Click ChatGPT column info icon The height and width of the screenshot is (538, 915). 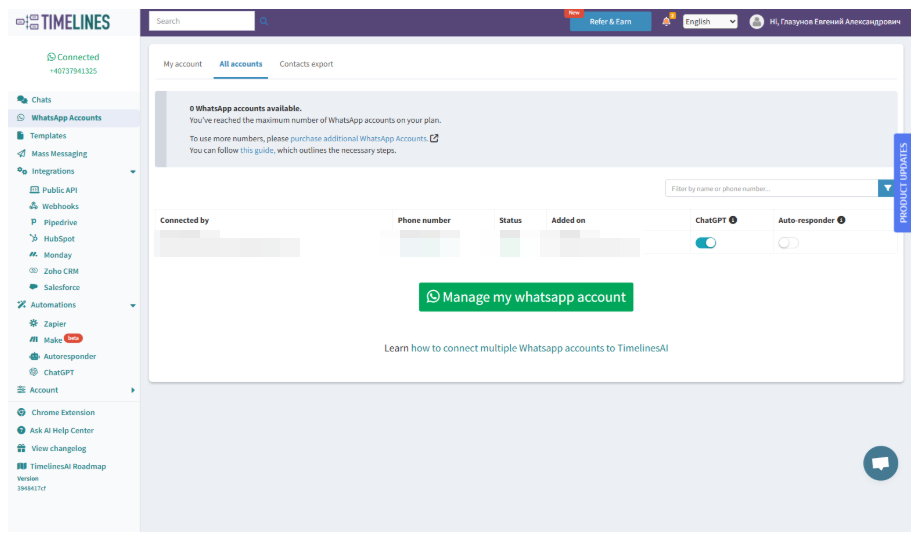click(733, 220)
